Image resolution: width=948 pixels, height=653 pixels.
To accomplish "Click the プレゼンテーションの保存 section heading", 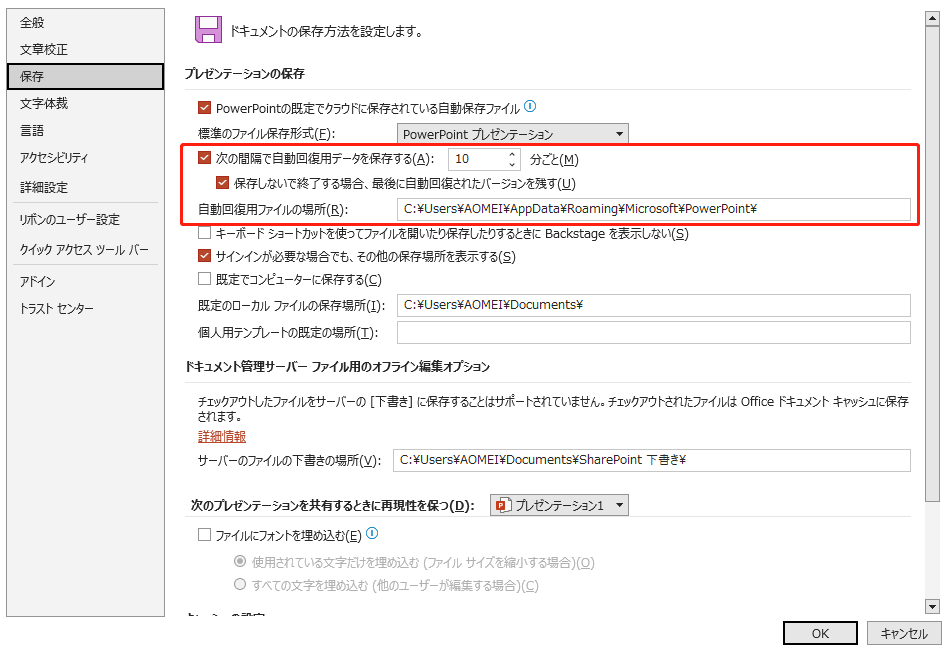I will 245,74.
